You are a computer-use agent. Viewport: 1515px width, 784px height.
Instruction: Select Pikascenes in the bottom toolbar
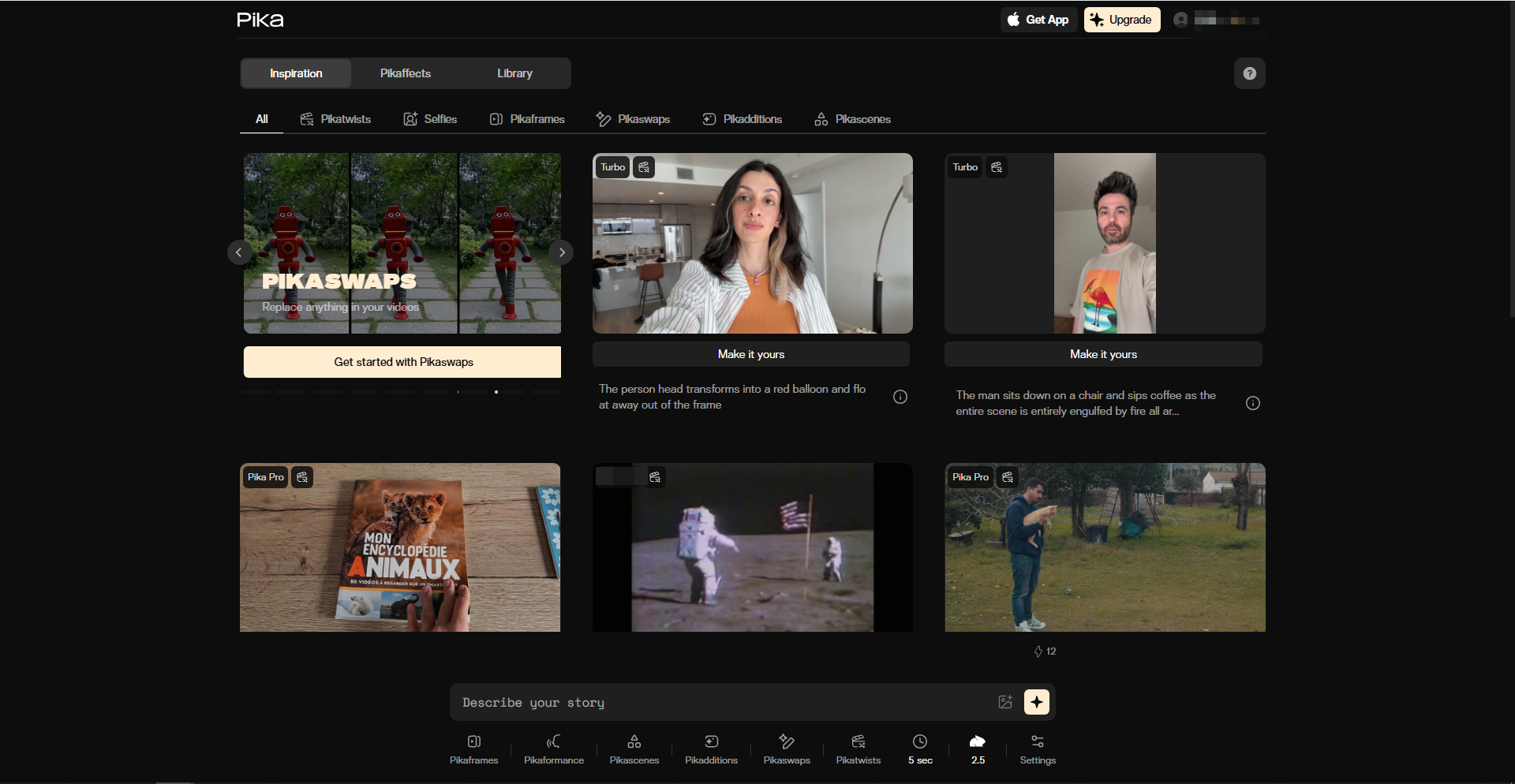pyautogui.click(x=634, y=749)
